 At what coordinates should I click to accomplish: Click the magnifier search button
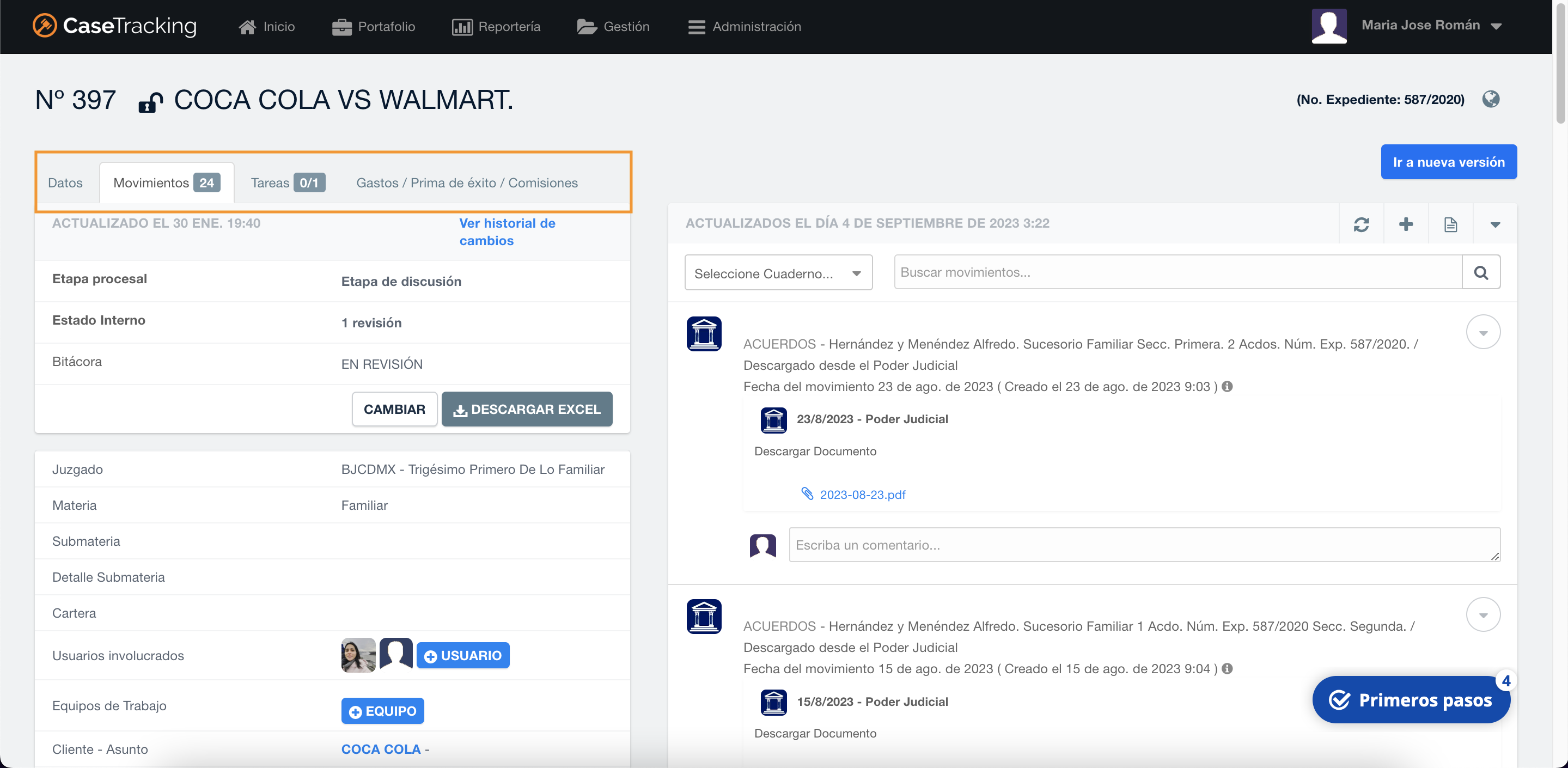(1481, 272)
